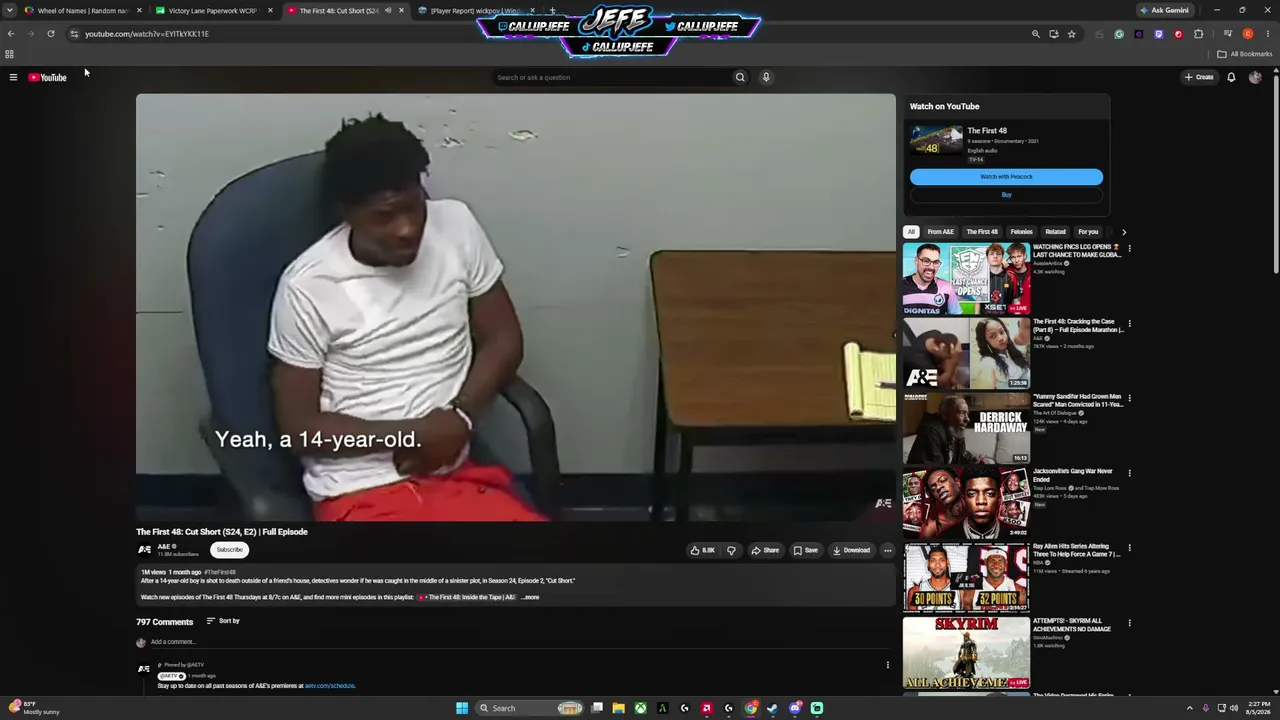
Task: Open Chrome's three-dot menu
Action: 1268,34
